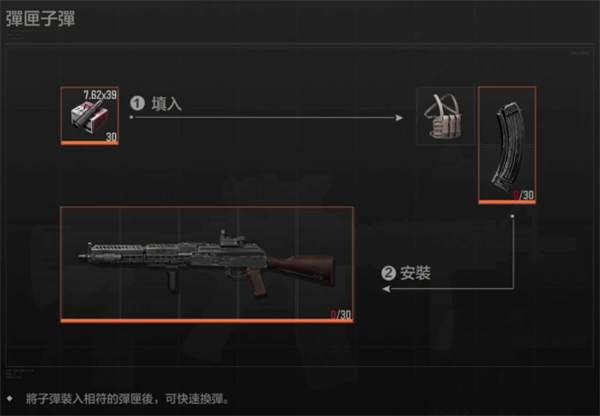Click the 彈匣子彈 title heading
Screen dimensions: 600x416
point(41,18)
